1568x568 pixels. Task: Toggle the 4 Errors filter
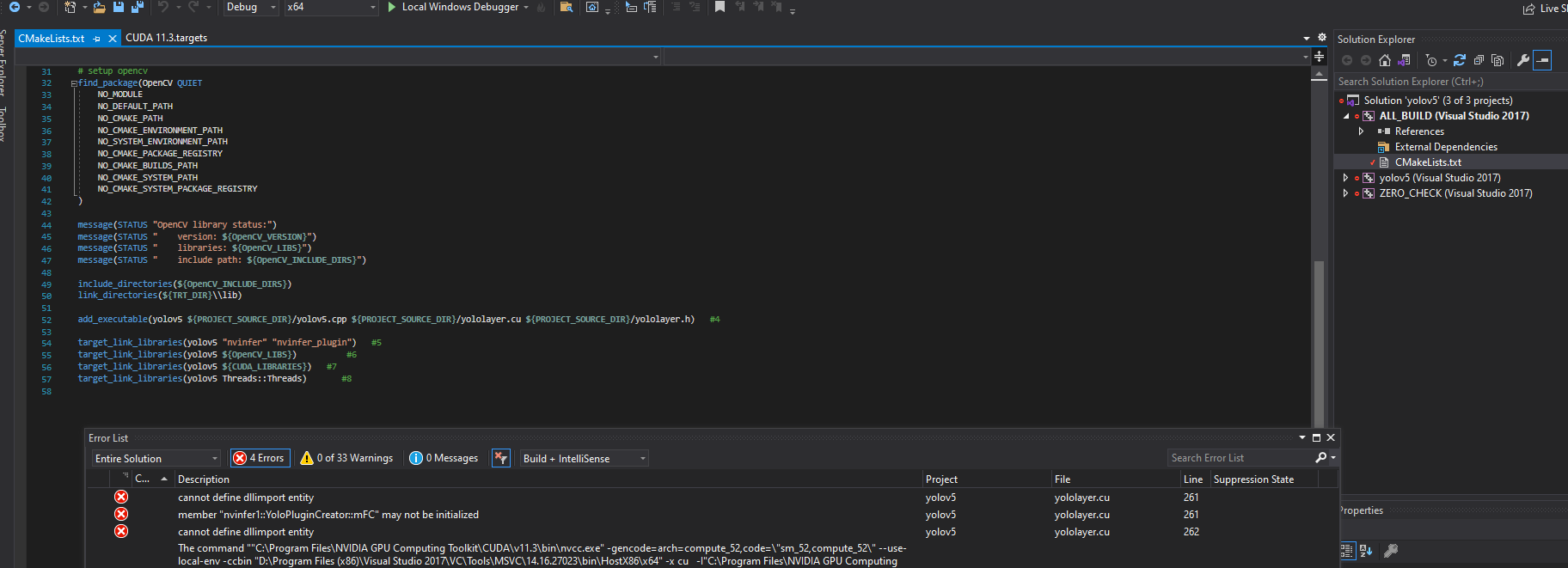259,458
